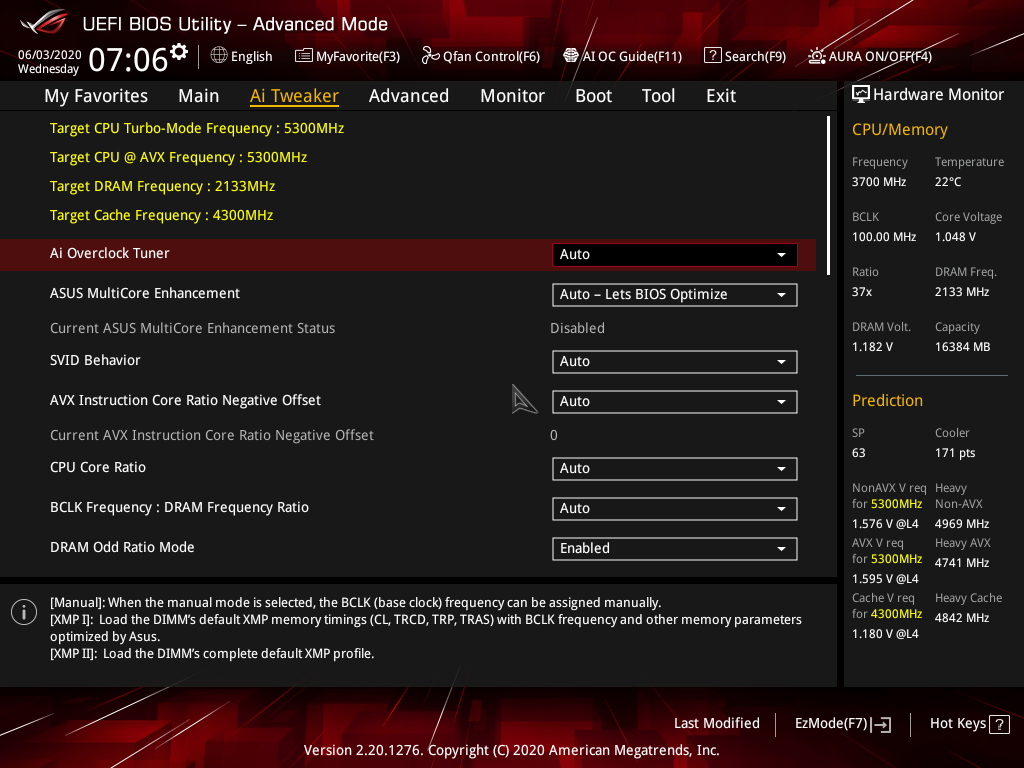Open the Ai Overclock Tuner dropdown
The image size is (1024, 768).
[674, 254]
